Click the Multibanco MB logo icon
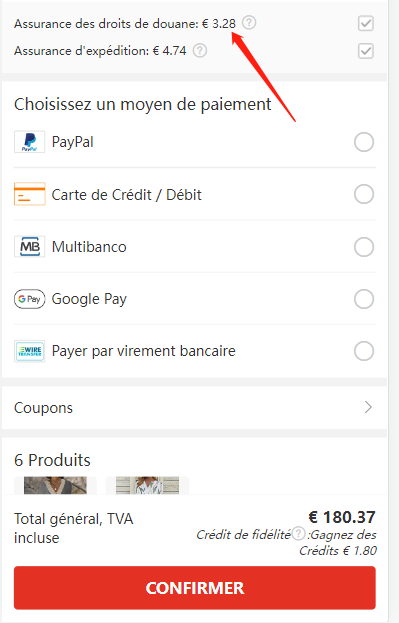Screen dimensions: 399x623 click(29, 247)
